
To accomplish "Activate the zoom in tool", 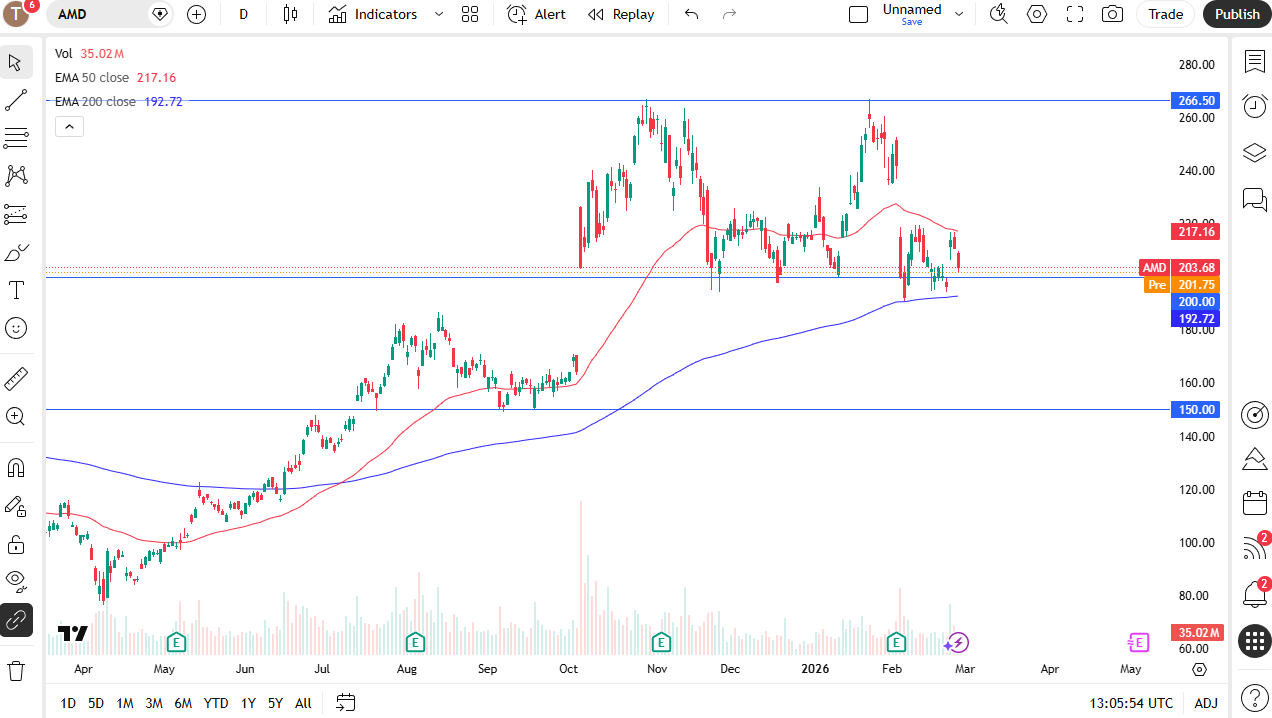I will point(16,416).
